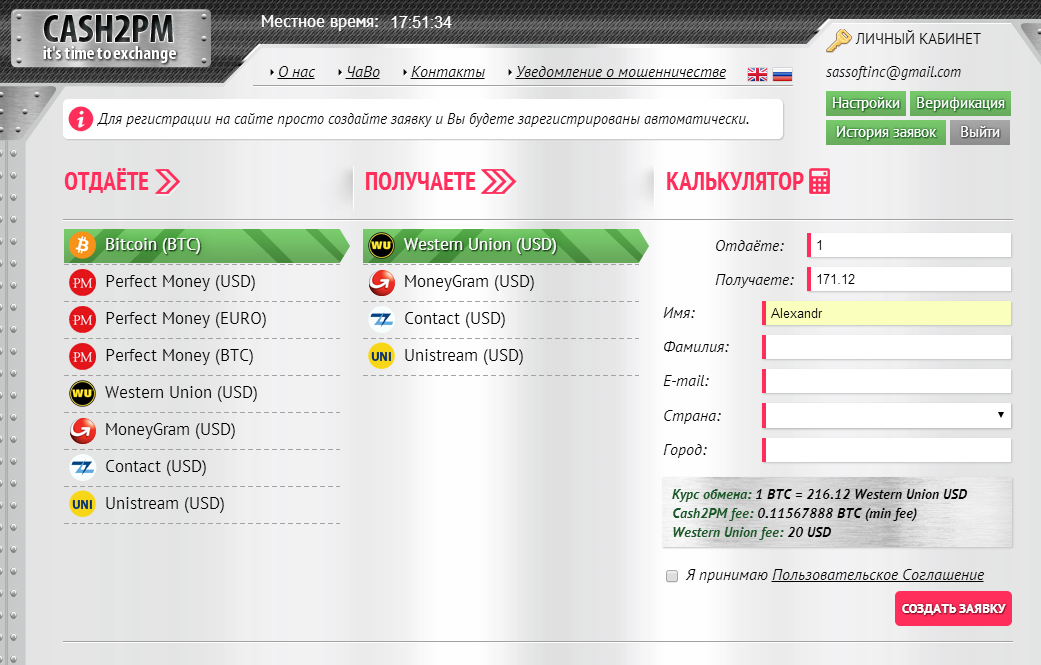1041x665 pixels.
Task: Open the ЧаВо menu link
Action: pyautogui.click(x=363, y=72)
